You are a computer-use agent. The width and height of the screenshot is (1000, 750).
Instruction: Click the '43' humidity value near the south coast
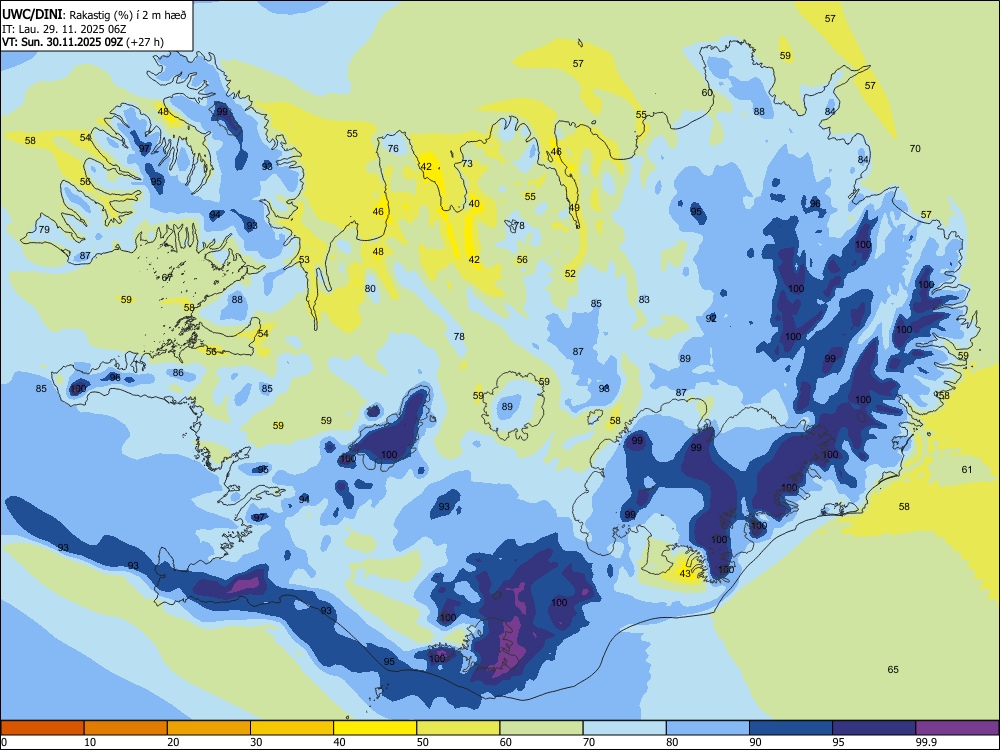point(685,573)
